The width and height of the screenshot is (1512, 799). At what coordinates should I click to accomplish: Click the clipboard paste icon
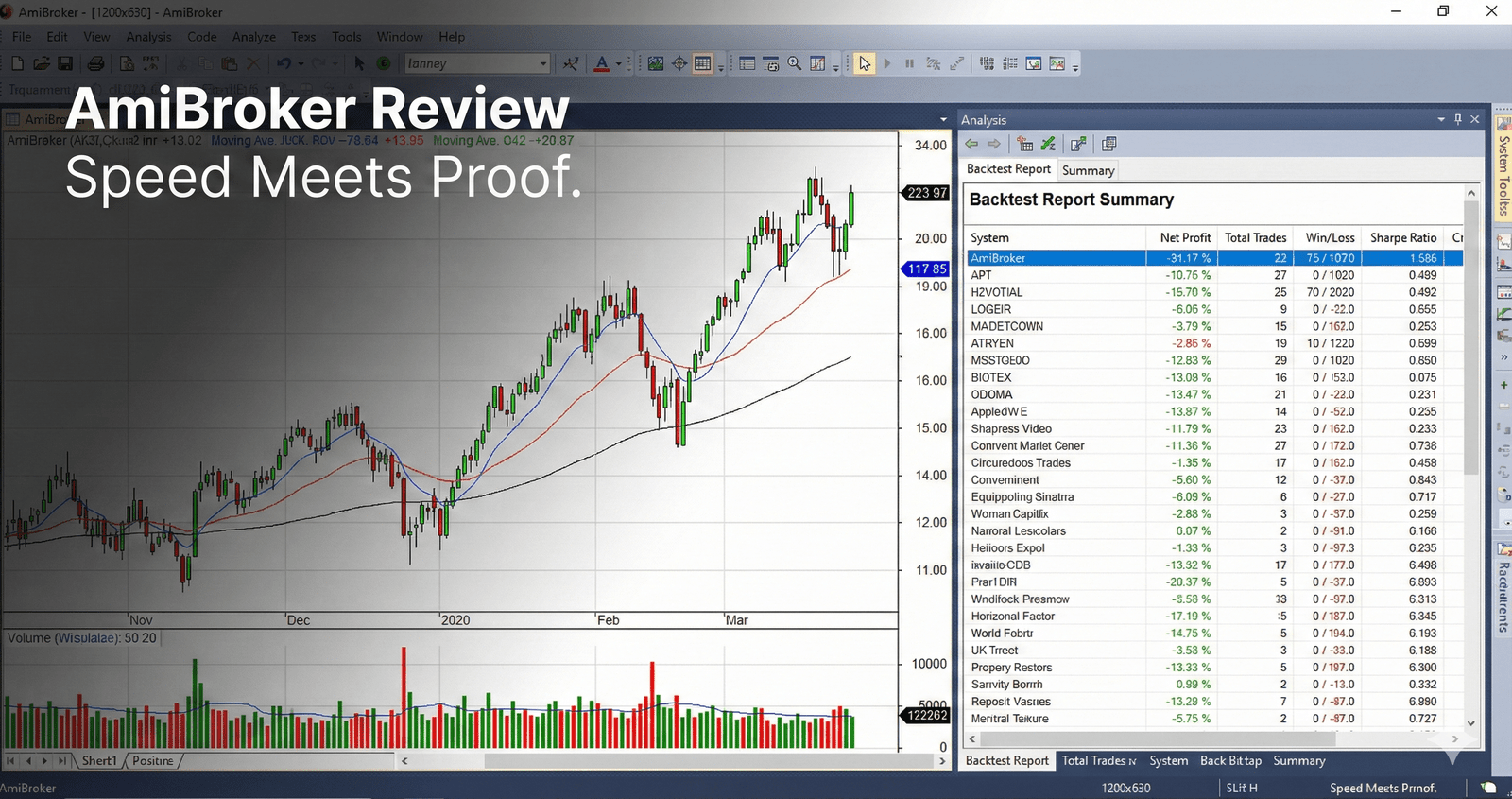pyautogui.click(x=229, y=63)
